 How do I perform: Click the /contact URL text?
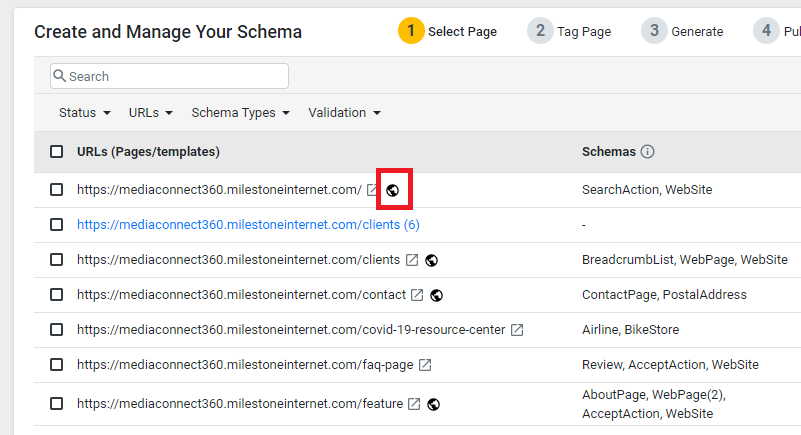(x=241, y=295)
